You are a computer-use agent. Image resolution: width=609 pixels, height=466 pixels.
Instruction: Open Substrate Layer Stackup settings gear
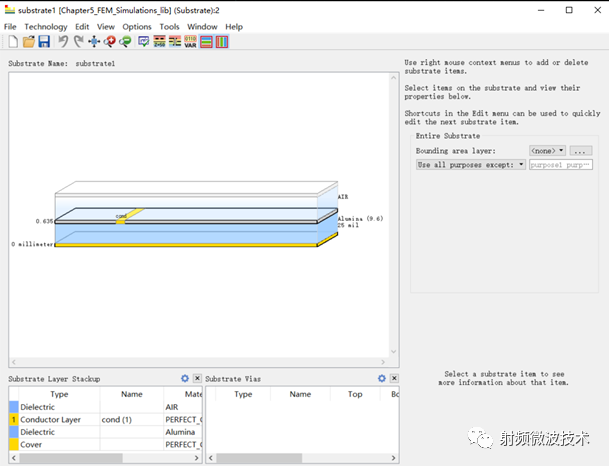coord(185,379)
